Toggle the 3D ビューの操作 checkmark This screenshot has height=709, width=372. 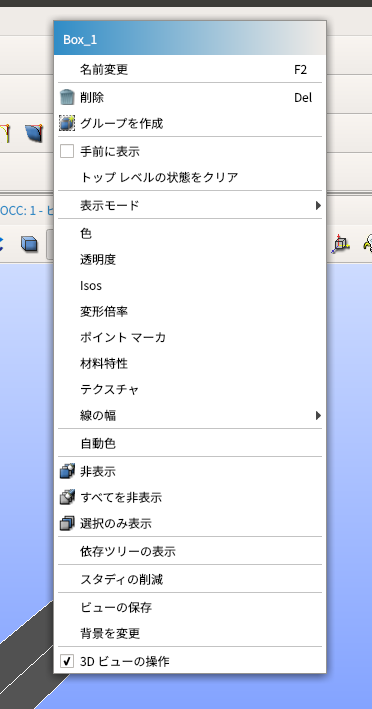coord(67,662)
